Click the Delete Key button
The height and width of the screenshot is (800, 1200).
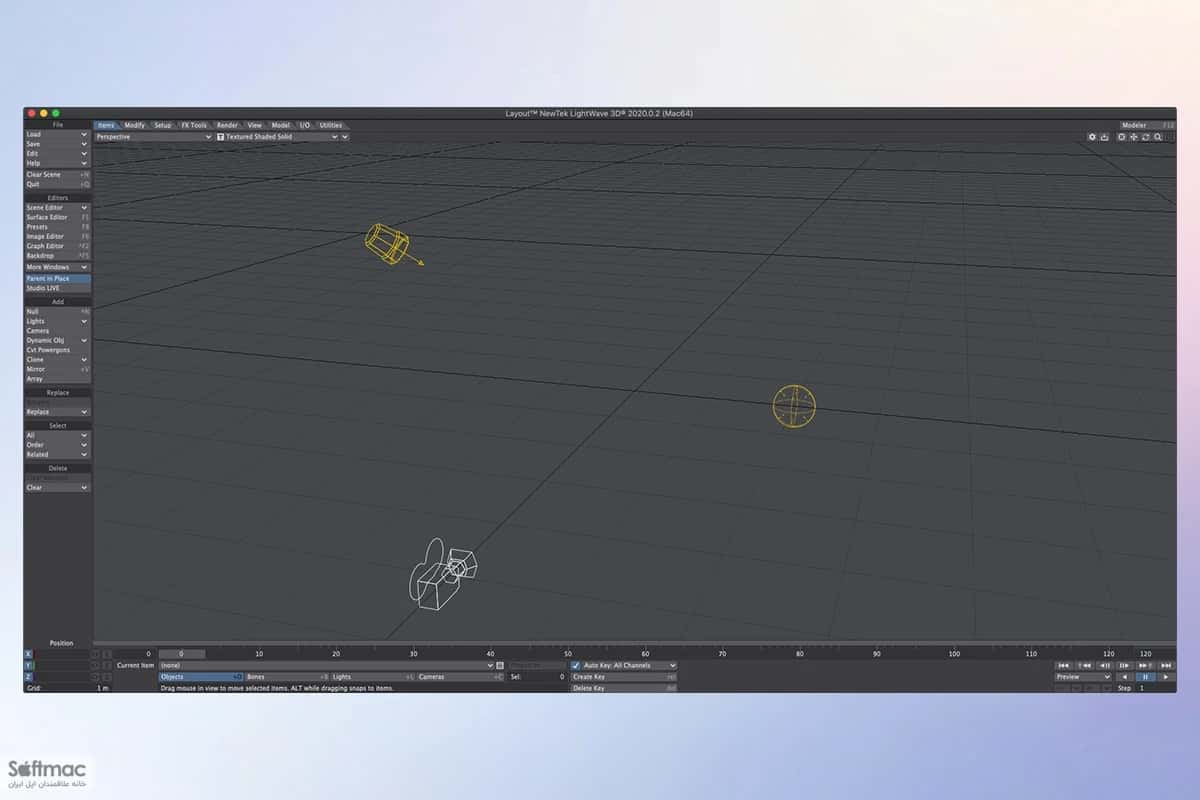(x=624, y=688)
